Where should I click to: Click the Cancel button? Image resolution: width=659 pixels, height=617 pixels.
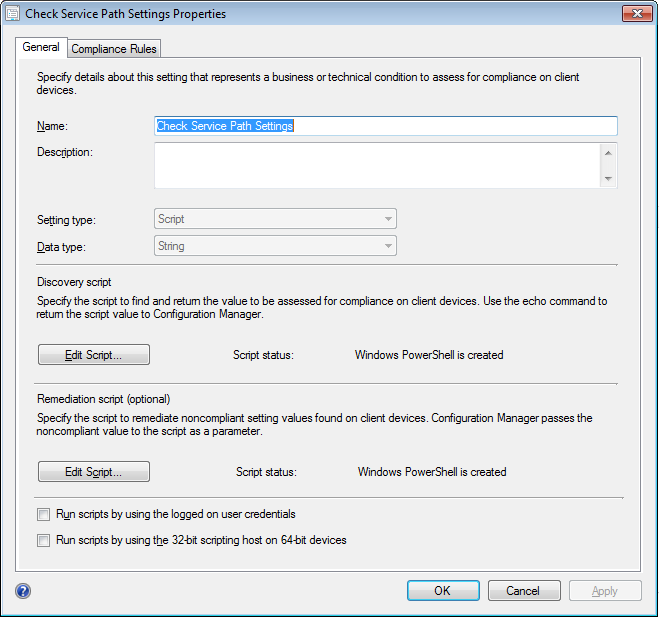point(524,591)
